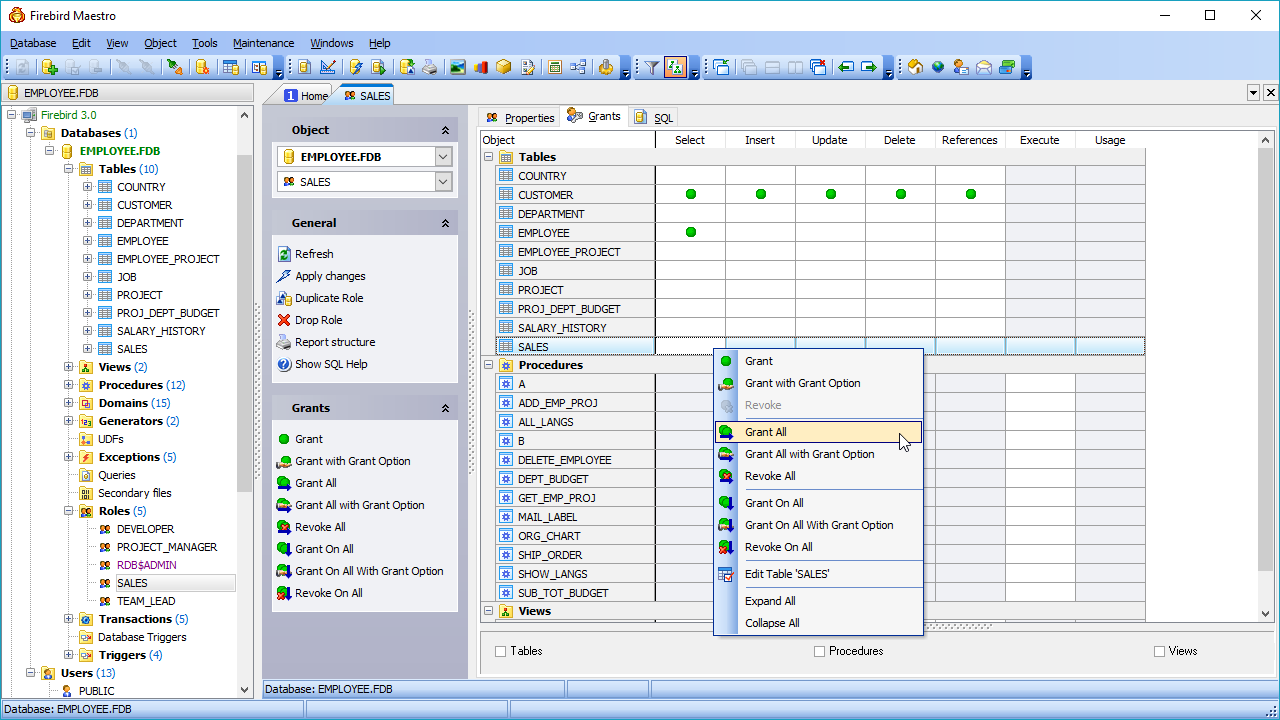Image resolution: width=1280 pixels, height=720 pixels.
Task: Select the PROJECT_MANAGER role in the tree
Action: 166,547
